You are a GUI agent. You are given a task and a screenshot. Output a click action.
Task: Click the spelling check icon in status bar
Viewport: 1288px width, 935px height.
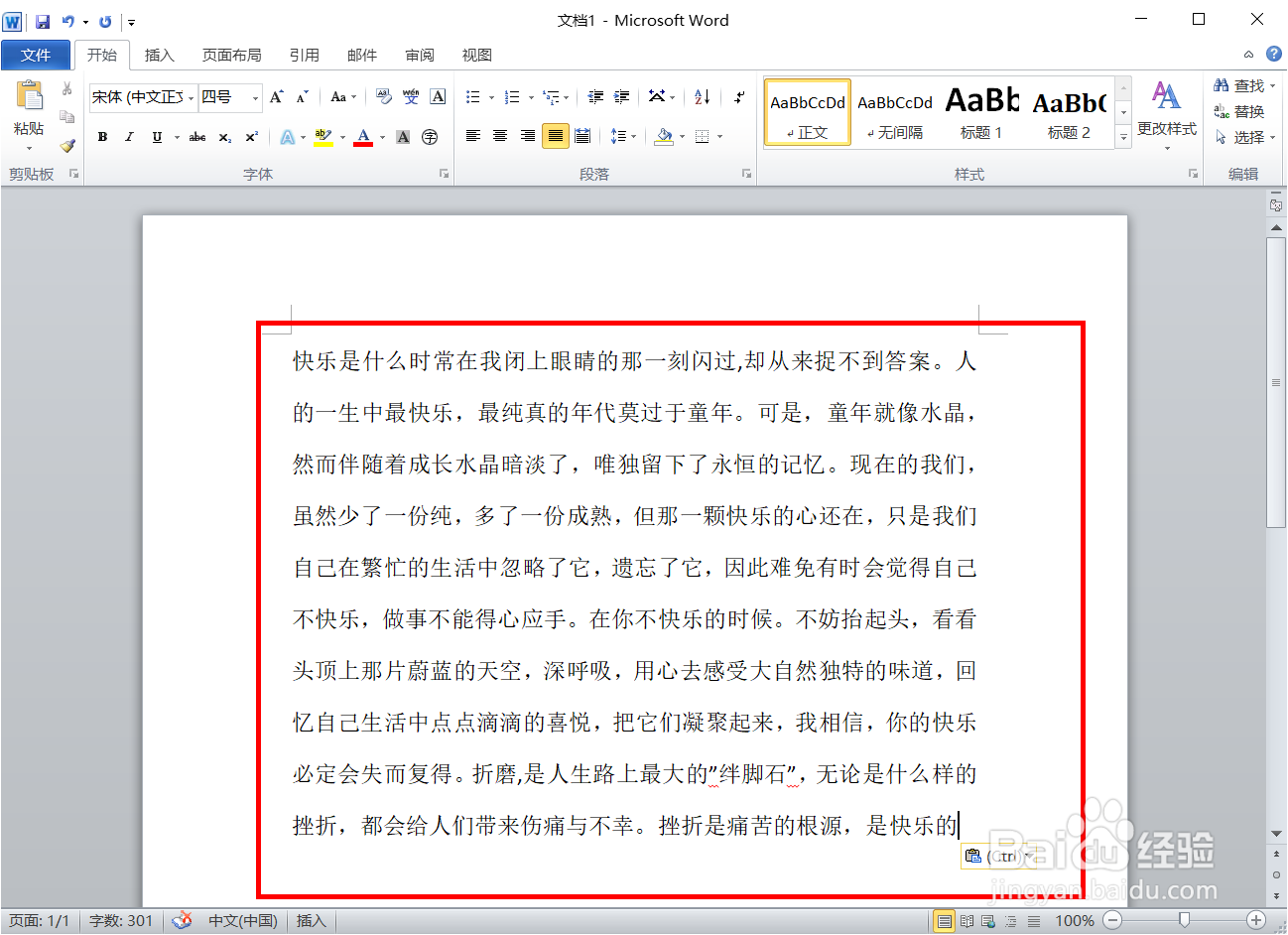click(182, 921)
